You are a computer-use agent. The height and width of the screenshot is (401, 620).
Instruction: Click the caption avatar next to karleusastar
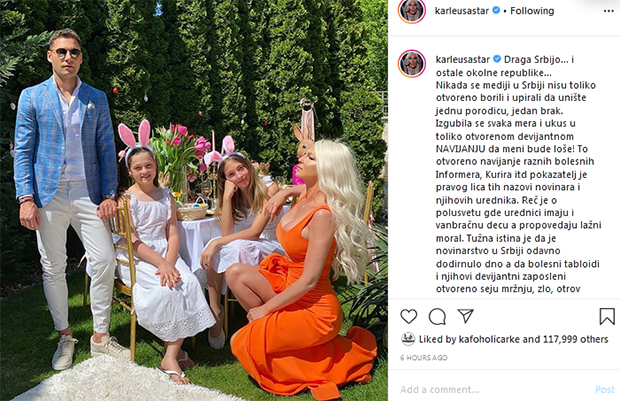[412, 64]
